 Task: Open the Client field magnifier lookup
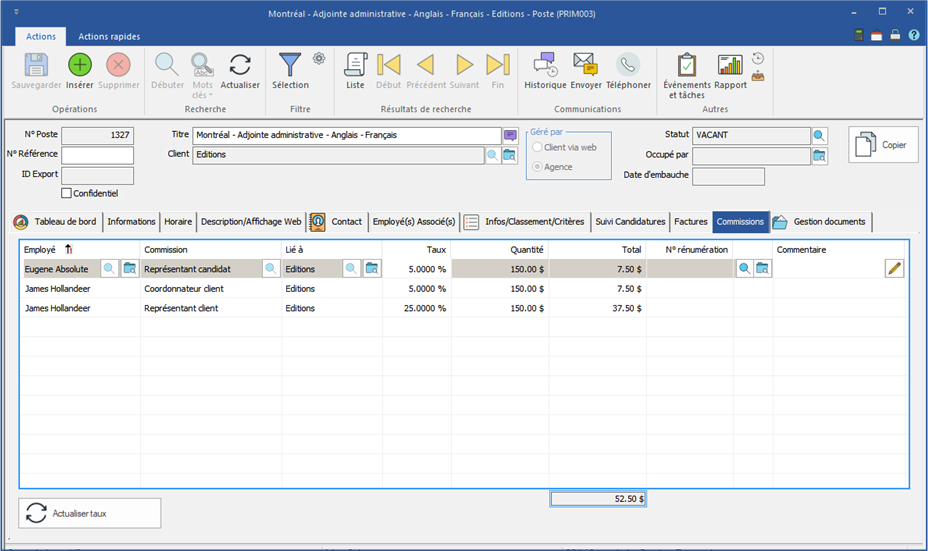(x=492, y=155)
